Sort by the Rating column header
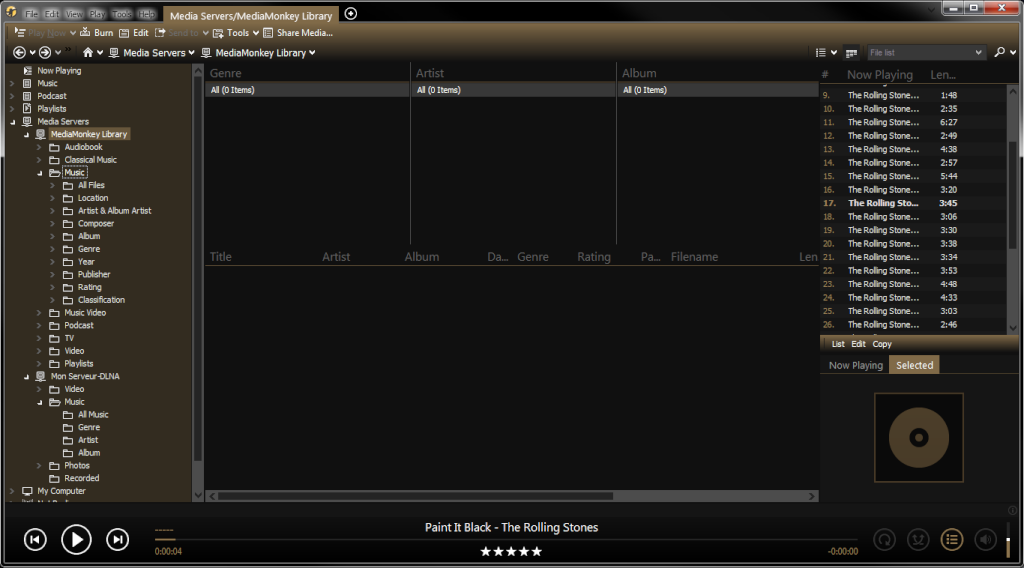The image size is (1024, 568). point(594,257)
